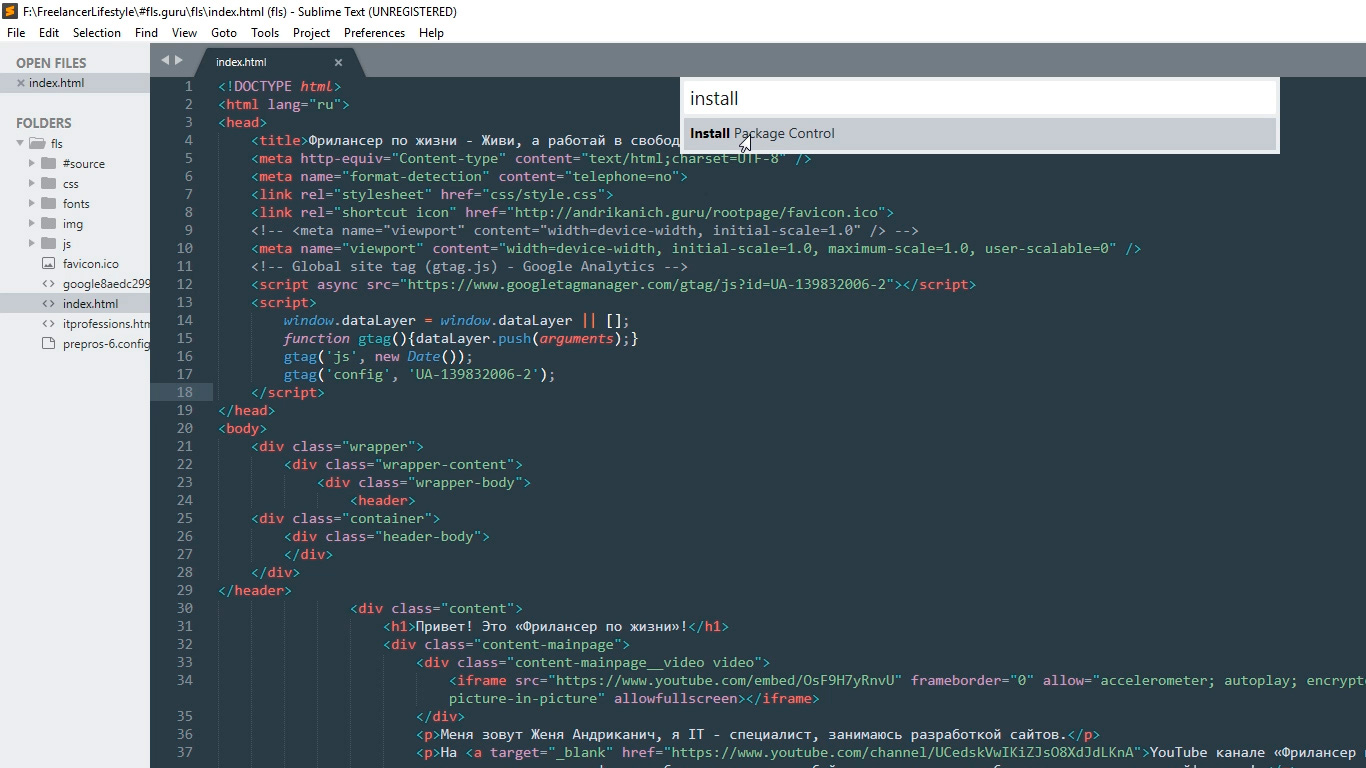1366x768 pixels.
Task: Click line number 1 in the gutter
Action: click(x=188, y=87)
